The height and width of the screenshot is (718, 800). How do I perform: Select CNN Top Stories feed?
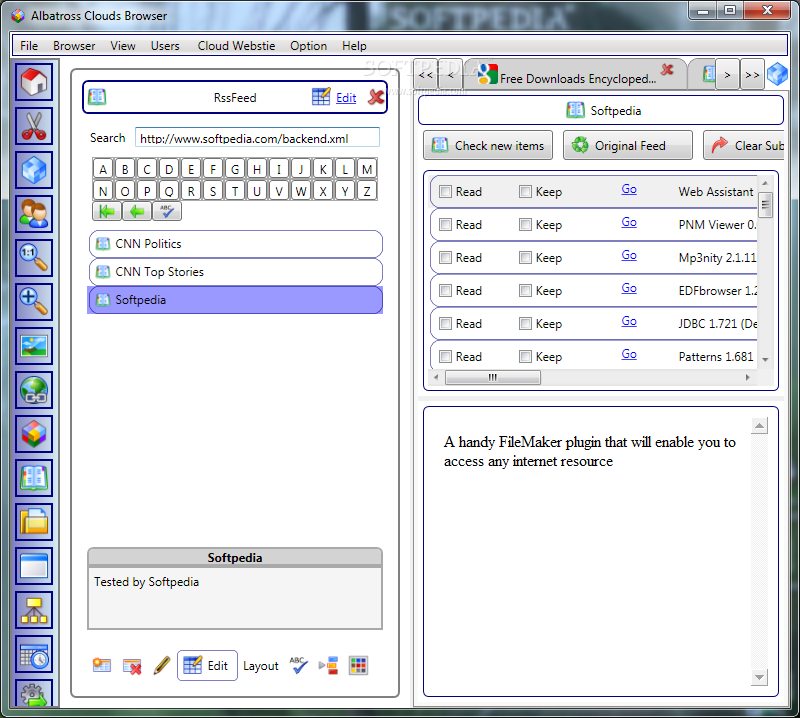coord(236,272)
